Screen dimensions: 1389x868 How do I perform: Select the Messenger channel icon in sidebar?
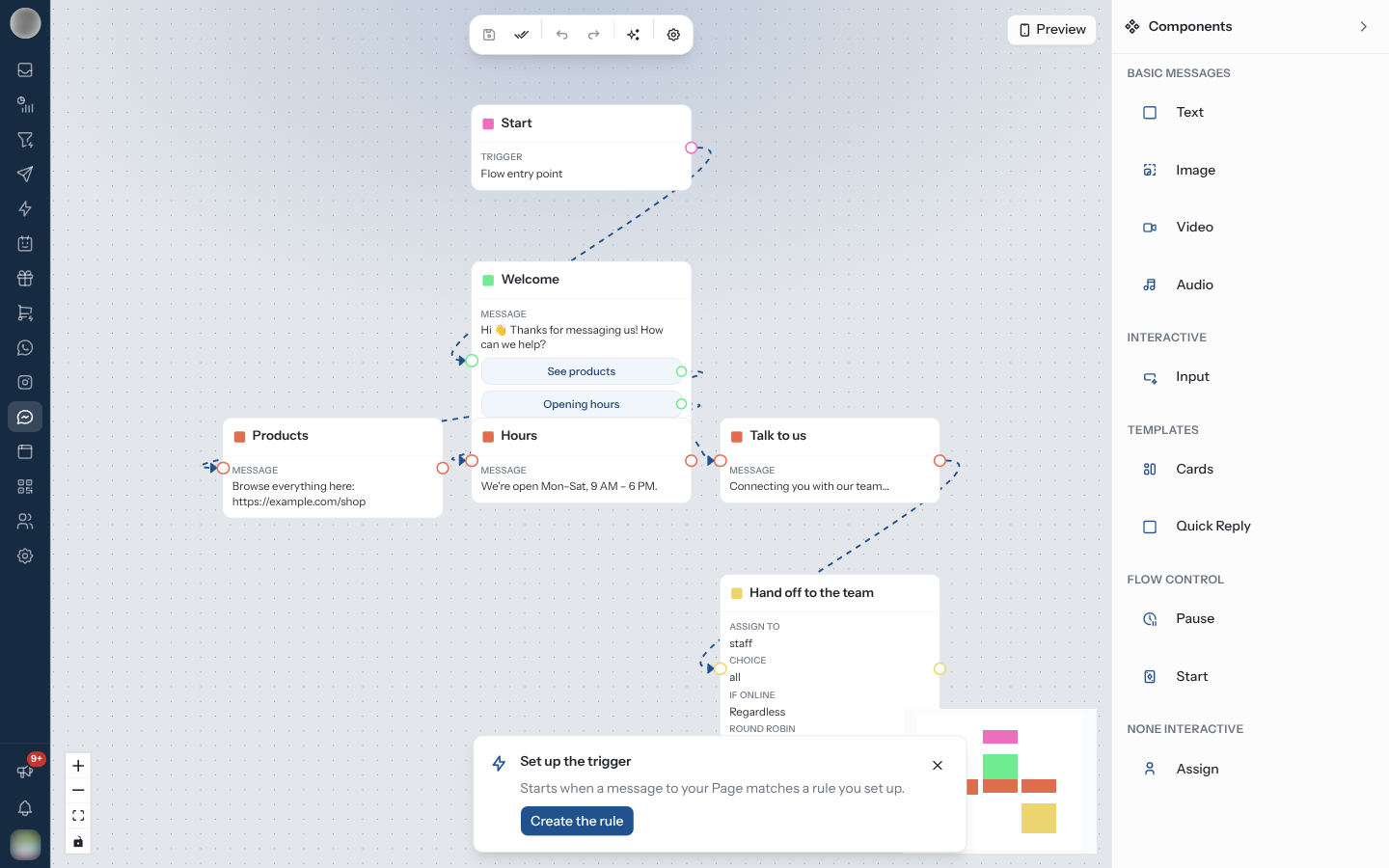click(x=25, y=418)
